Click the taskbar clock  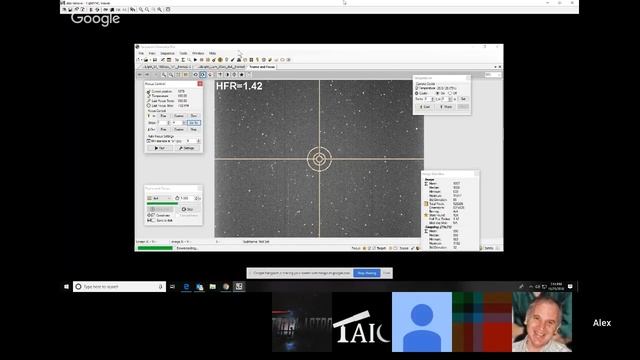pyautogui.click(x=556, y=286)
